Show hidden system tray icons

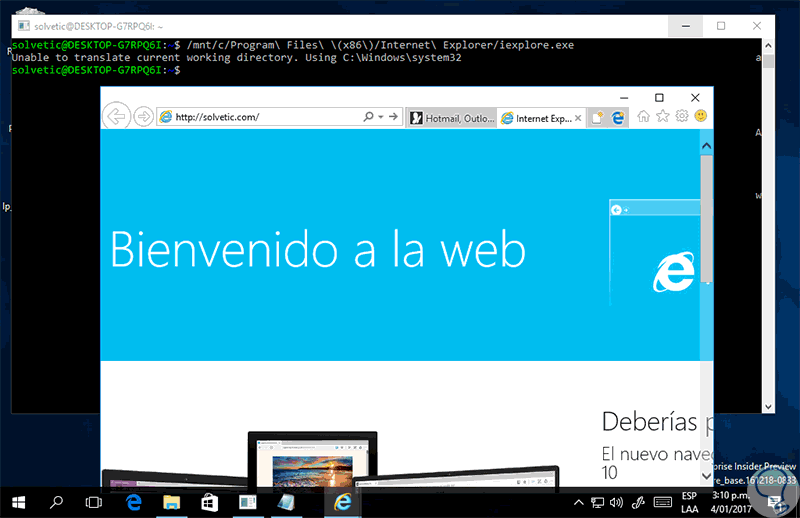click(x=579, y=503)
